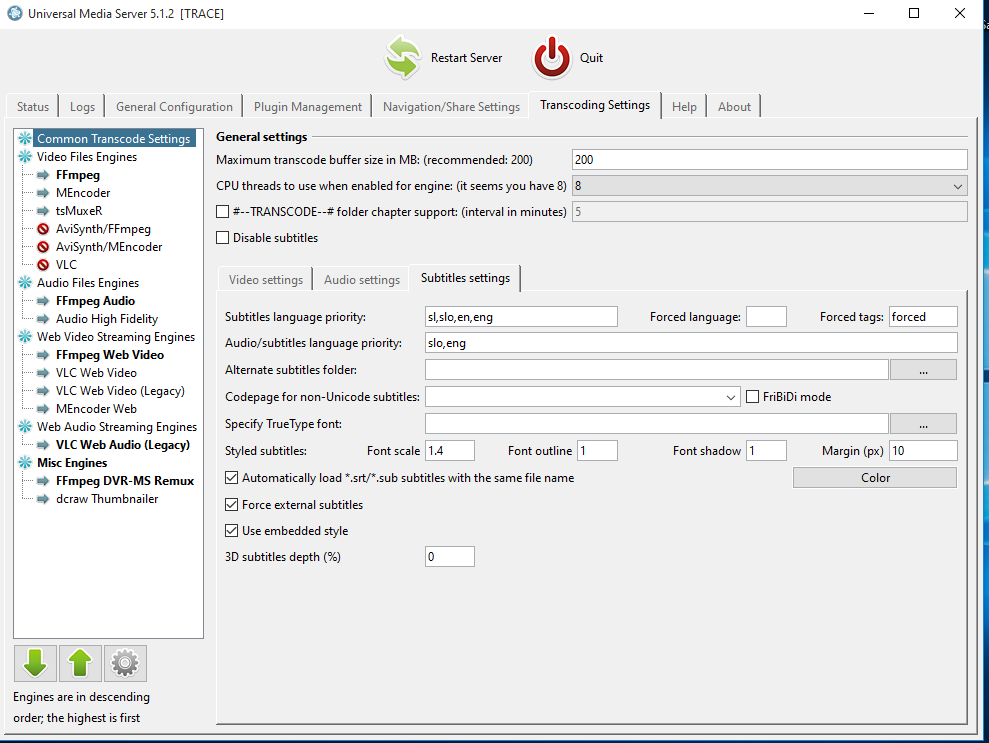Enable FriBiDi mode checkbox
This screenshot has width=989, height=743.
tap(752, 397)
